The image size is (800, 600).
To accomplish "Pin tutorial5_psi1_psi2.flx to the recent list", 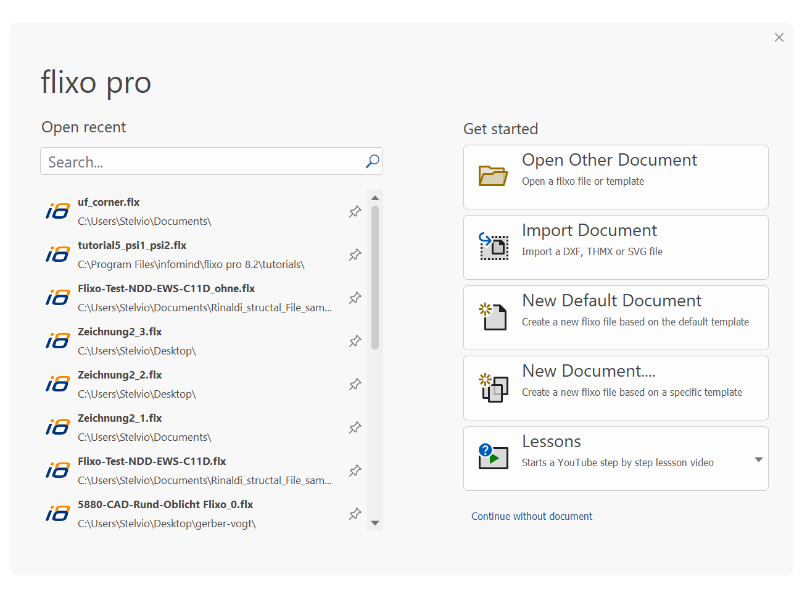I will [x=355, y=255].
